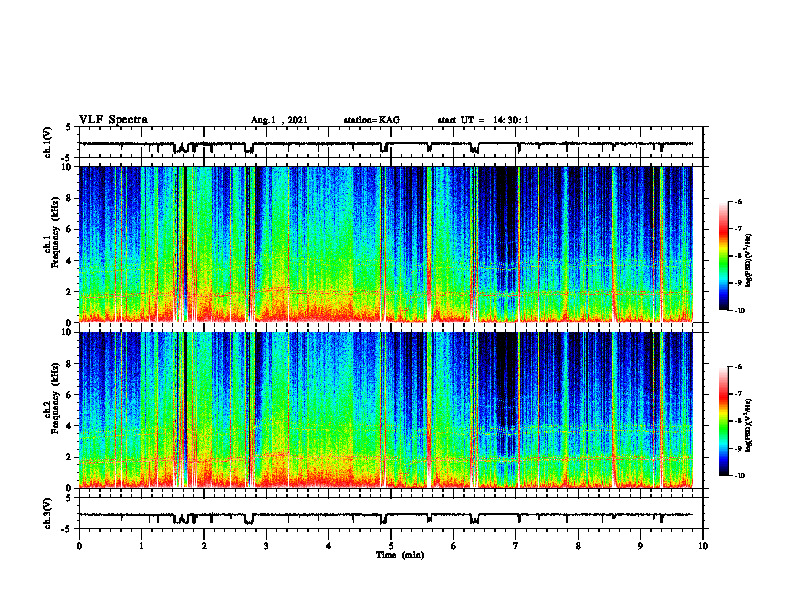Click the "-5" volt tick of ch.3(V) panel

[67, 529]
